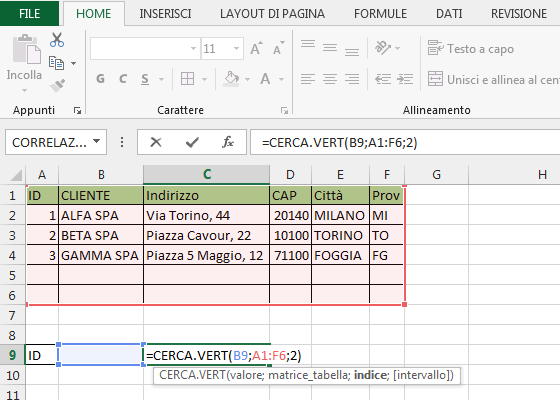
Task: Click Unisci e allinea al centro
Action: pyautogui.click(x=494, y=79)
